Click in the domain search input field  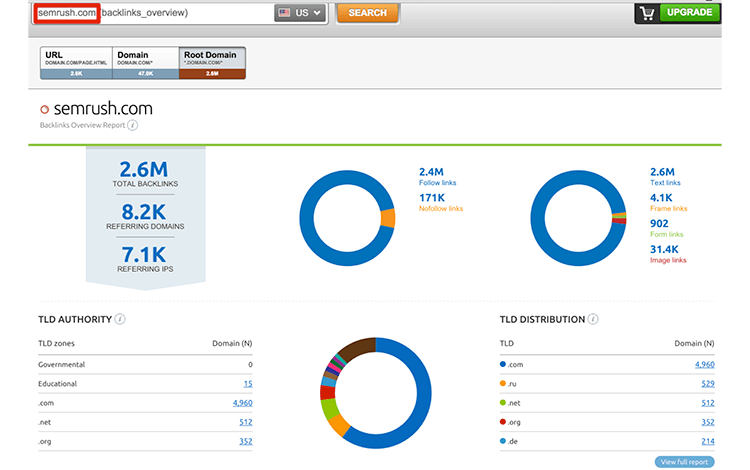tap(155, 13)
